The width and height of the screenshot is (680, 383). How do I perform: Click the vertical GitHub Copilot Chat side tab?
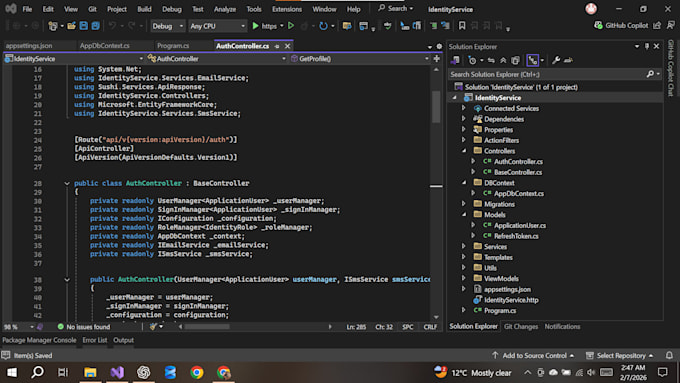point(671,68)
